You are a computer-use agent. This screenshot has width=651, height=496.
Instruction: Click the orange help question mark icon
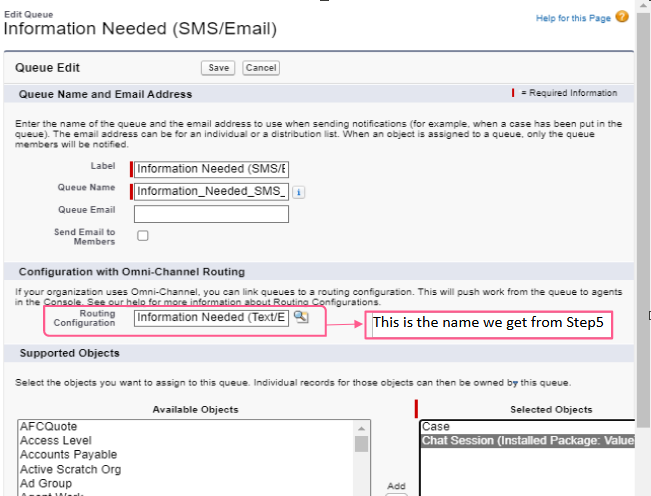point(622,17)
